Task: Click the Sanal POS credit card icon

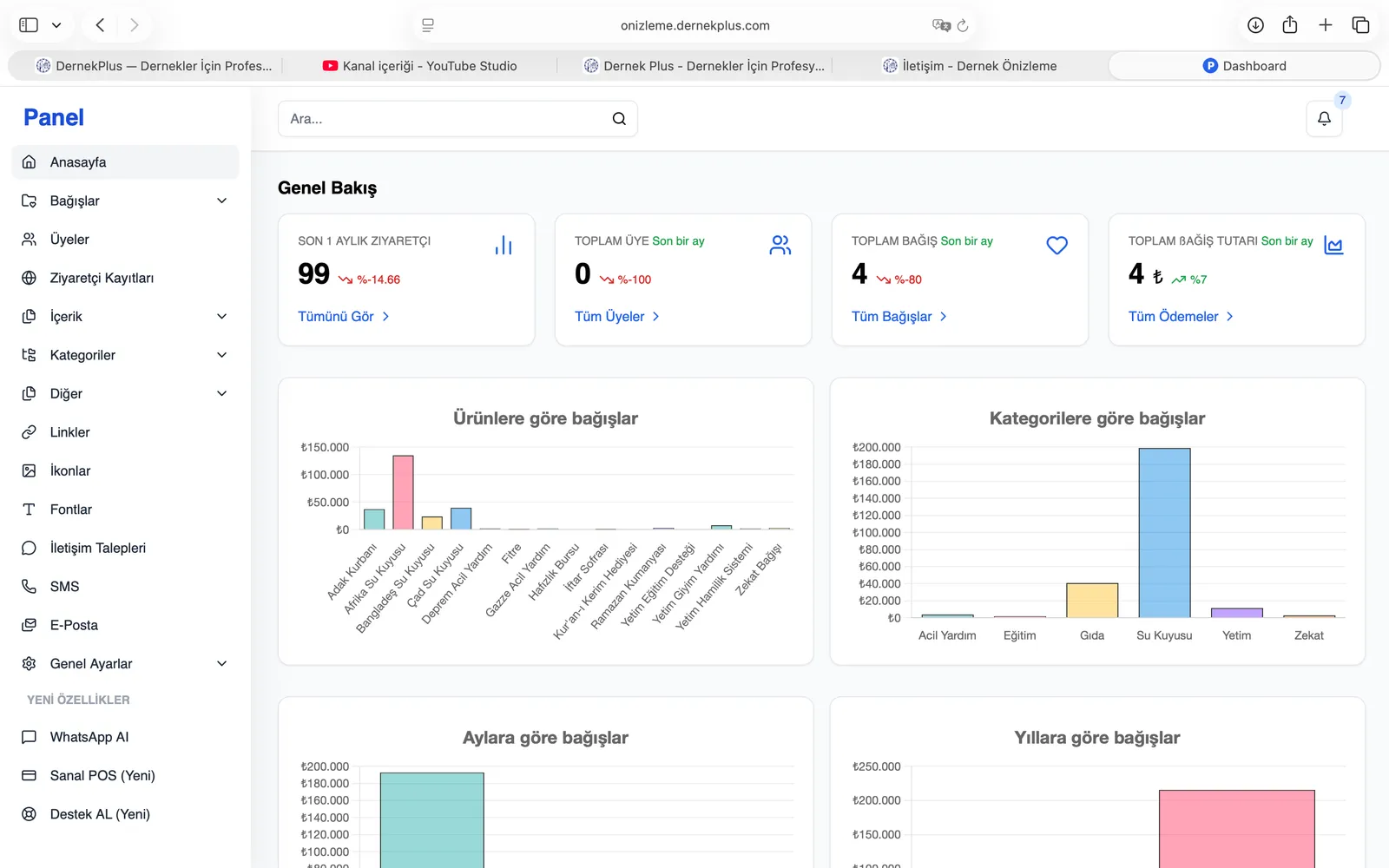Action: [x=29, y=776]
